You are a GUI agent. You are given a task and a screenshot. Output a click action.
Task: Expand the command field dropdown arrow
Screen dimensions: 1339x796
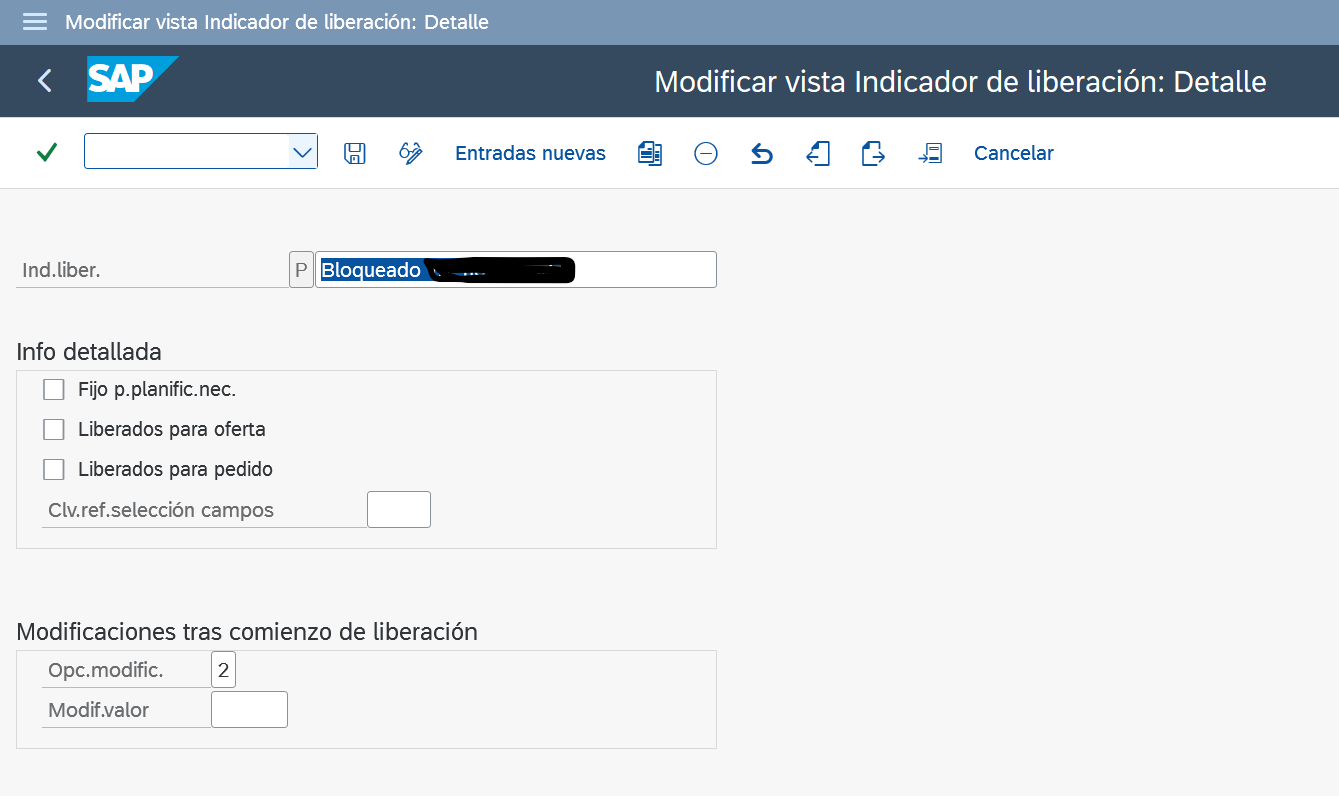click(x=301, y=152)
